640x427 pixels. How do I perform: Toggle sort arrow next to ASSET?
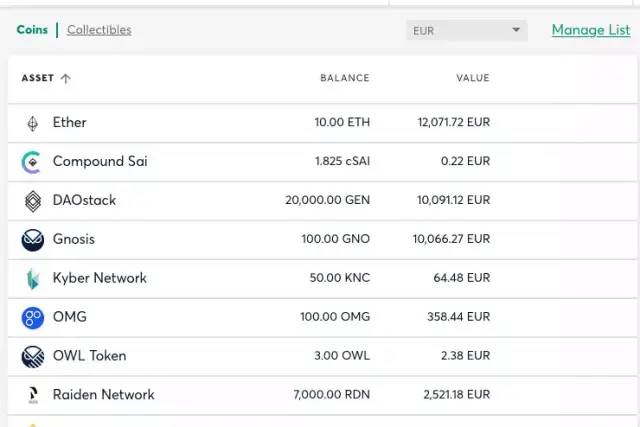(65, 78)
